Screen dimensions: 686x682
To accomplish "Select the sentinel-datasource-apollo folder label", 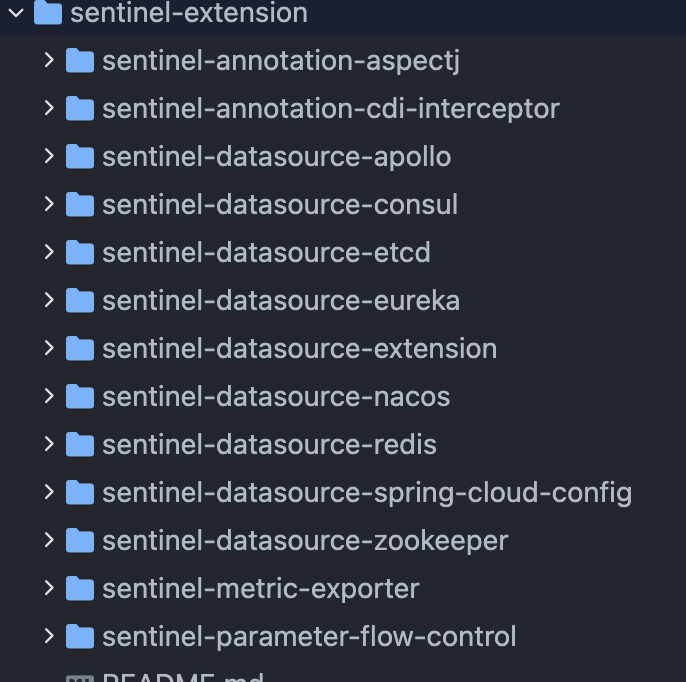I will pyautogui.click(x=276, y=157).
